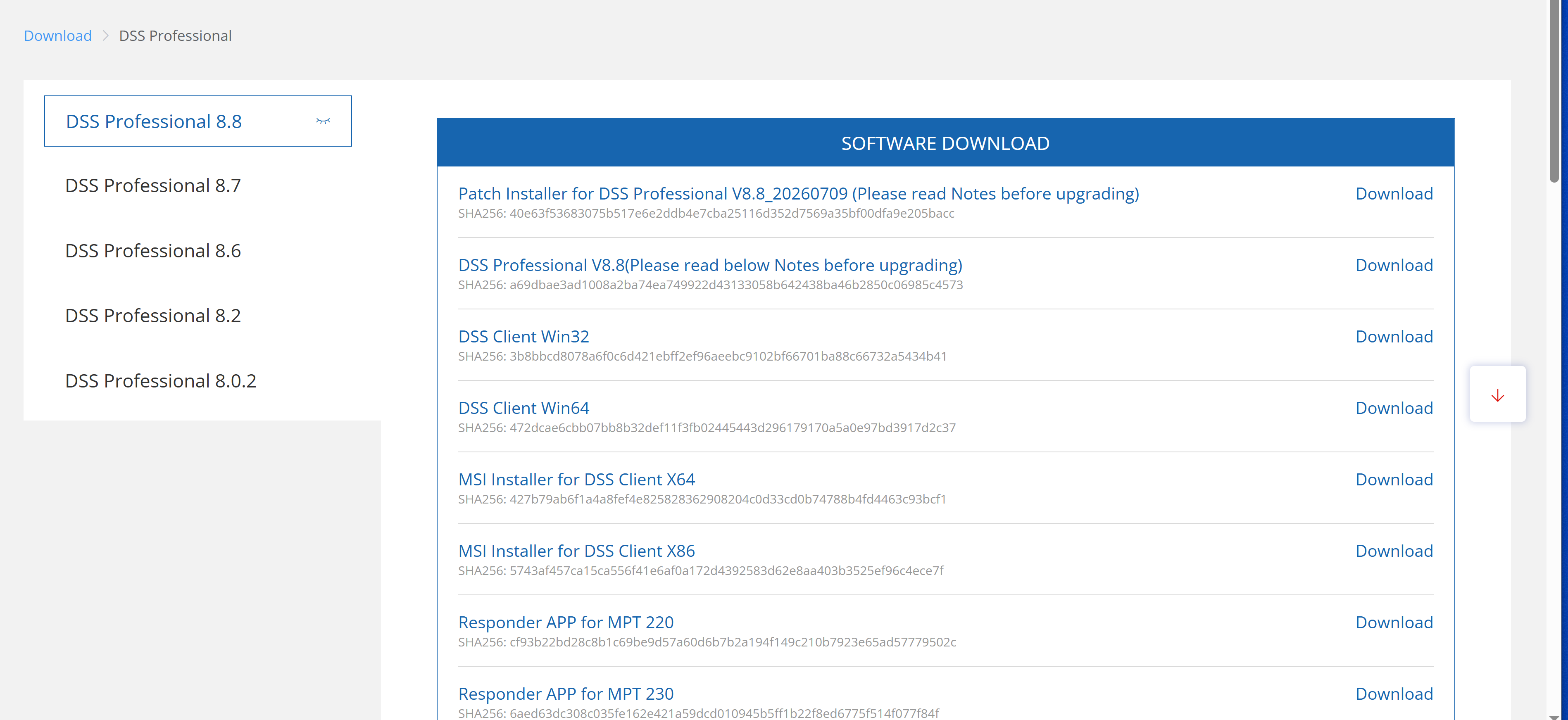Select DSS Professional 8.0.2 in sidebar

(x=161, y=381)
